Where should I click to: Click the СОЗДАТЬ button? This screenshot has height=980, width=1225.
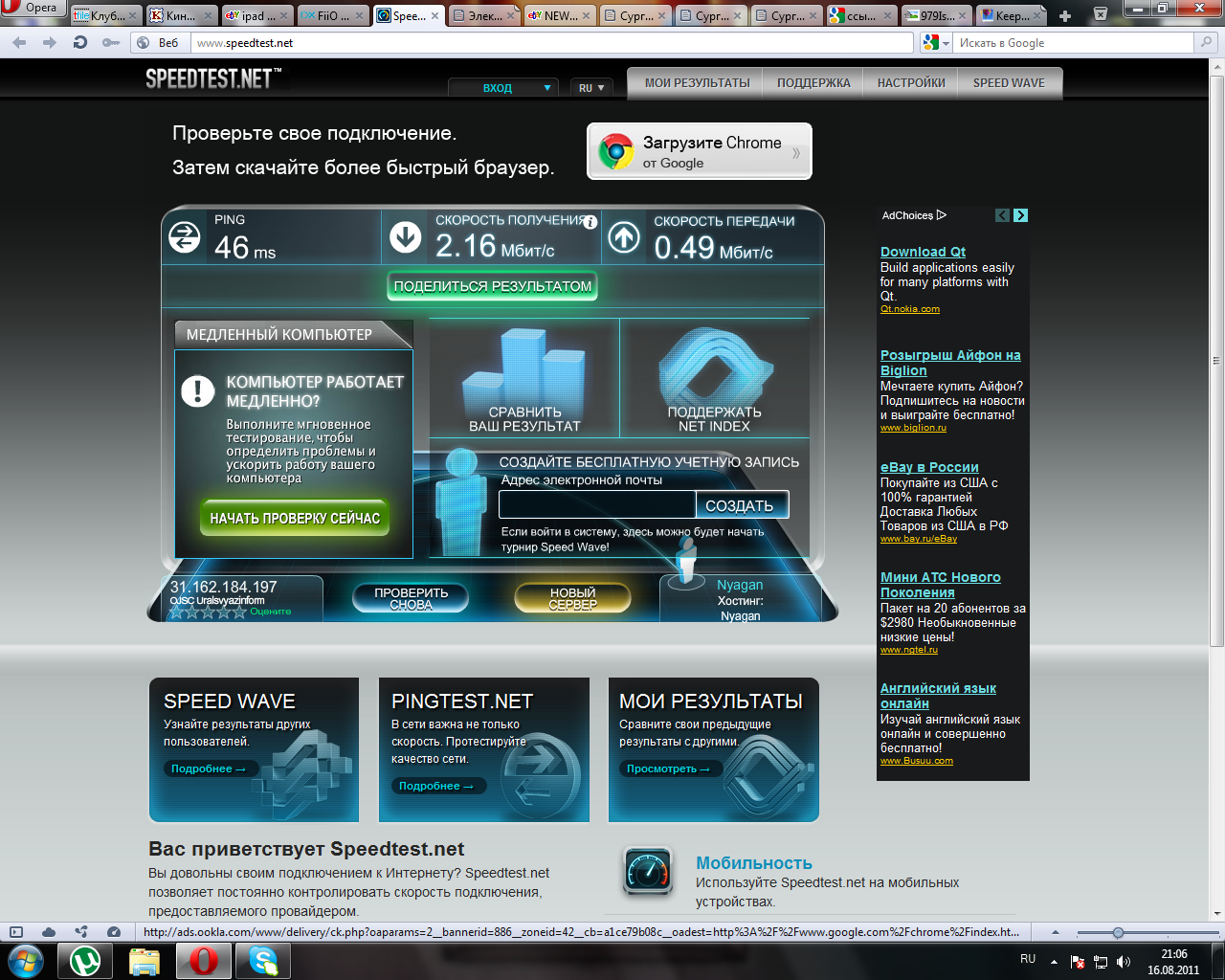click(742, 504)
